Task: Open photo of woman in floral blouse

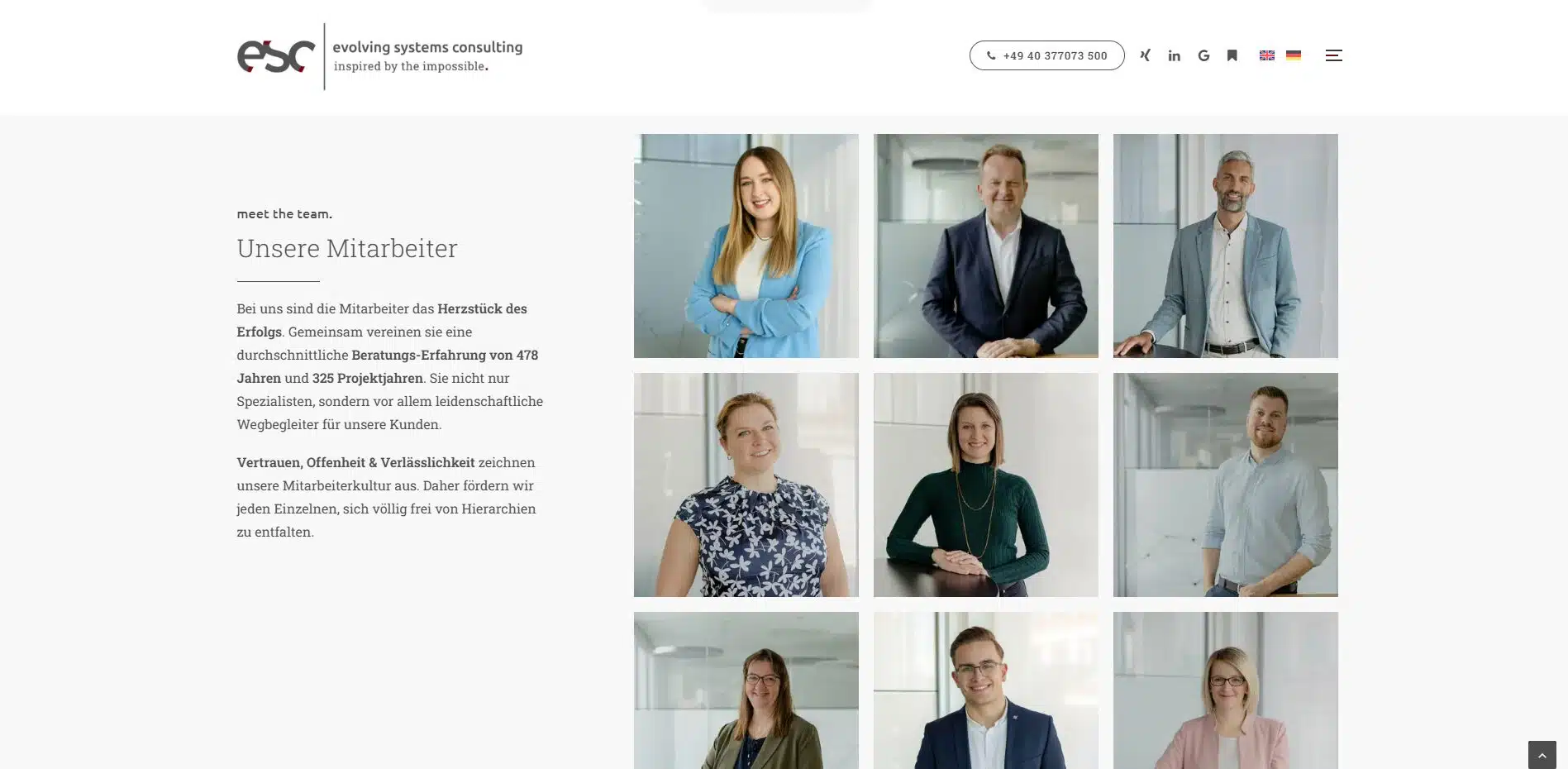Action: (746, 485)
